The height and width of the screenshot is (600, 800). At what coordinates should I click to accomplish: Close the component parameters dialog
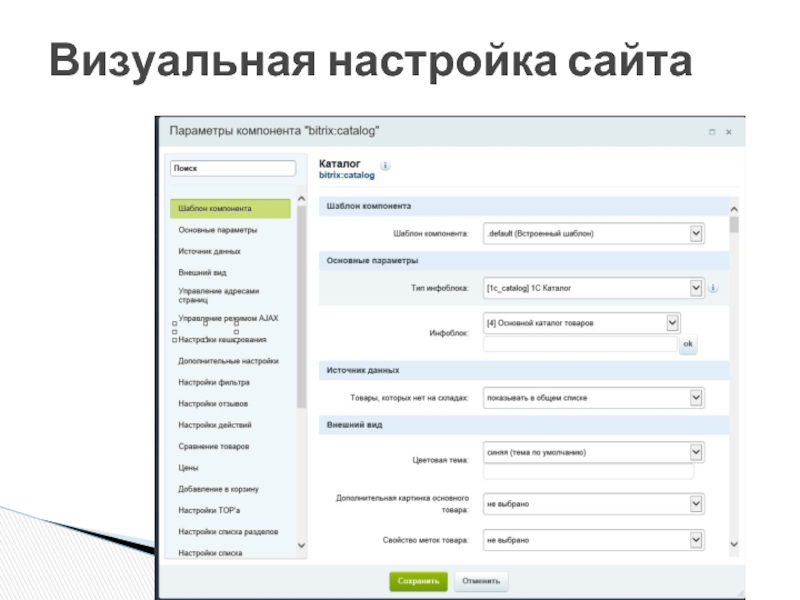pos(729,132)
